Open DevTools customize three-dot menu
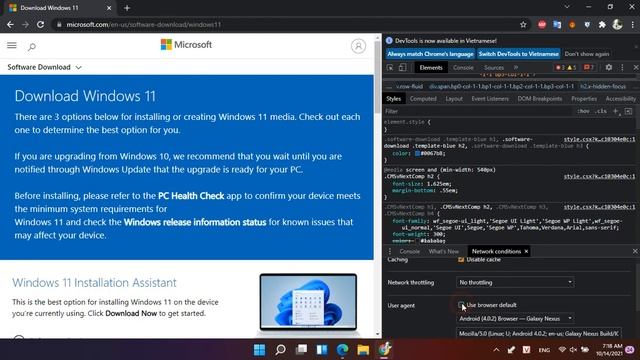640x360 pixels. point(622,67)
